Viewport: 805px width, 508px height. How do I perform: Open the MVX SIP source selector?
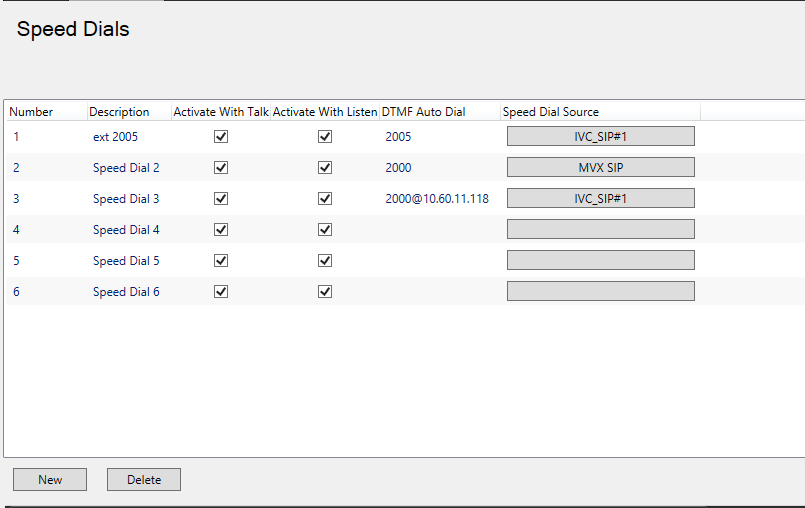600,168
